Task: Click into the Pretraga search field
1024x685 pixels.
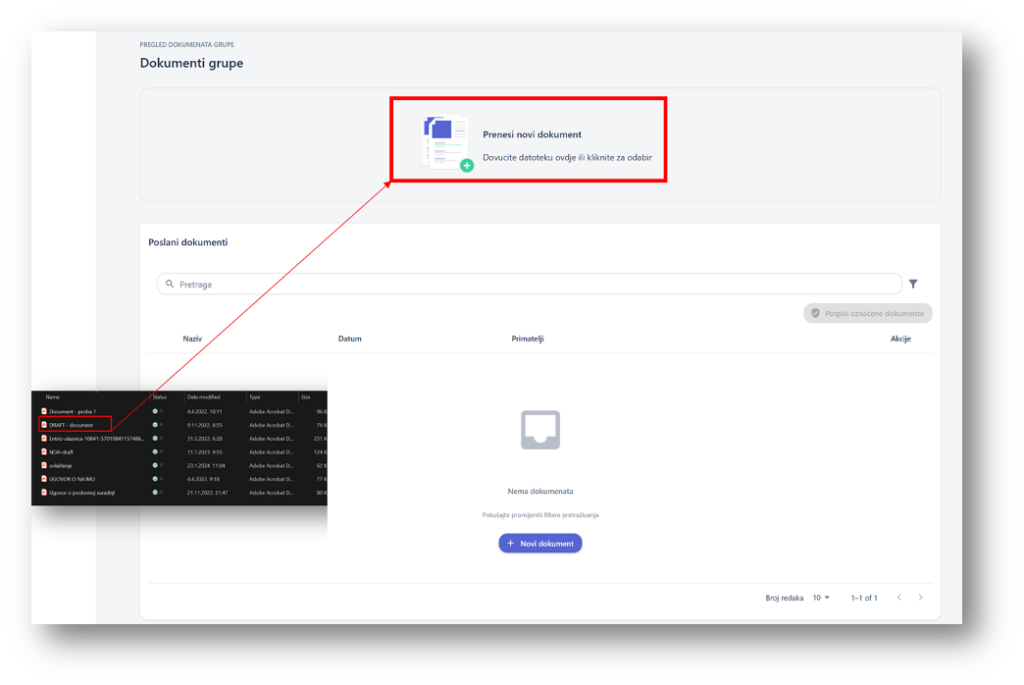Action: (x=530, y=284)
